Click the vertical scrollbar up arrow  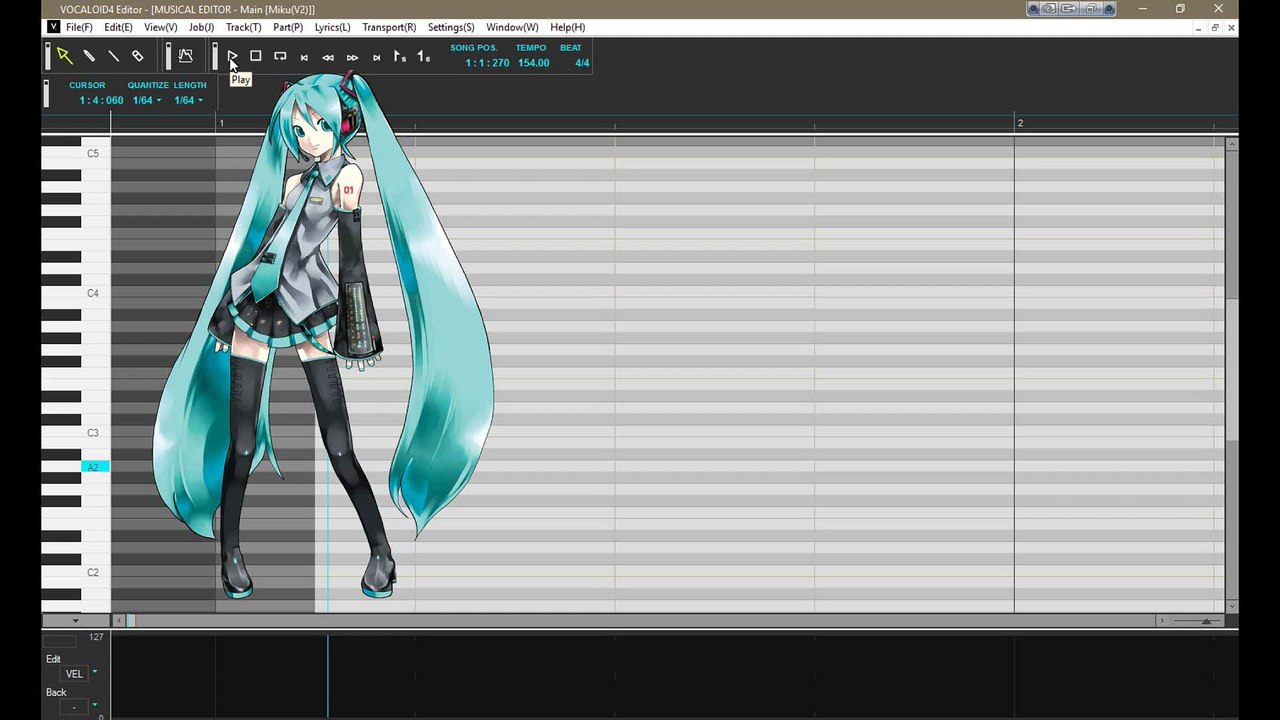1232,145
